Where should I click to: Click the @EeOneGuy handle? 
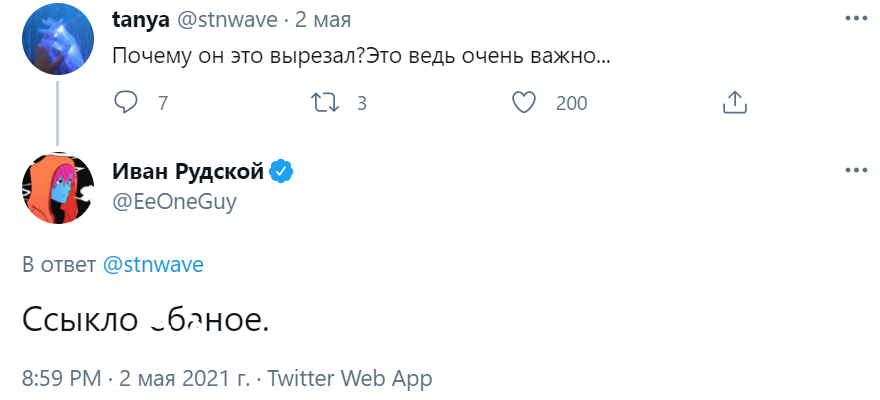(x=175, y=199)
